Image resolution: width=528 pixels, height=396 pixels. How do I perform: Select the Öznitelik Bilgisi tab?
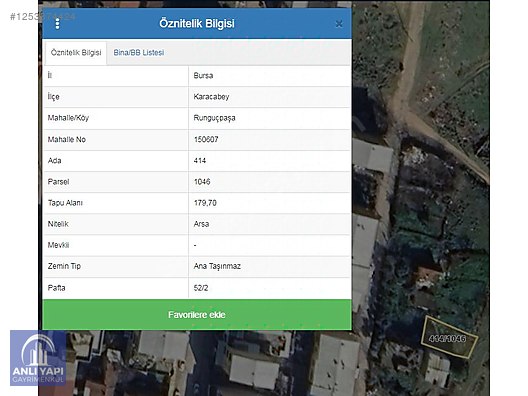click(x=76, y=53)
